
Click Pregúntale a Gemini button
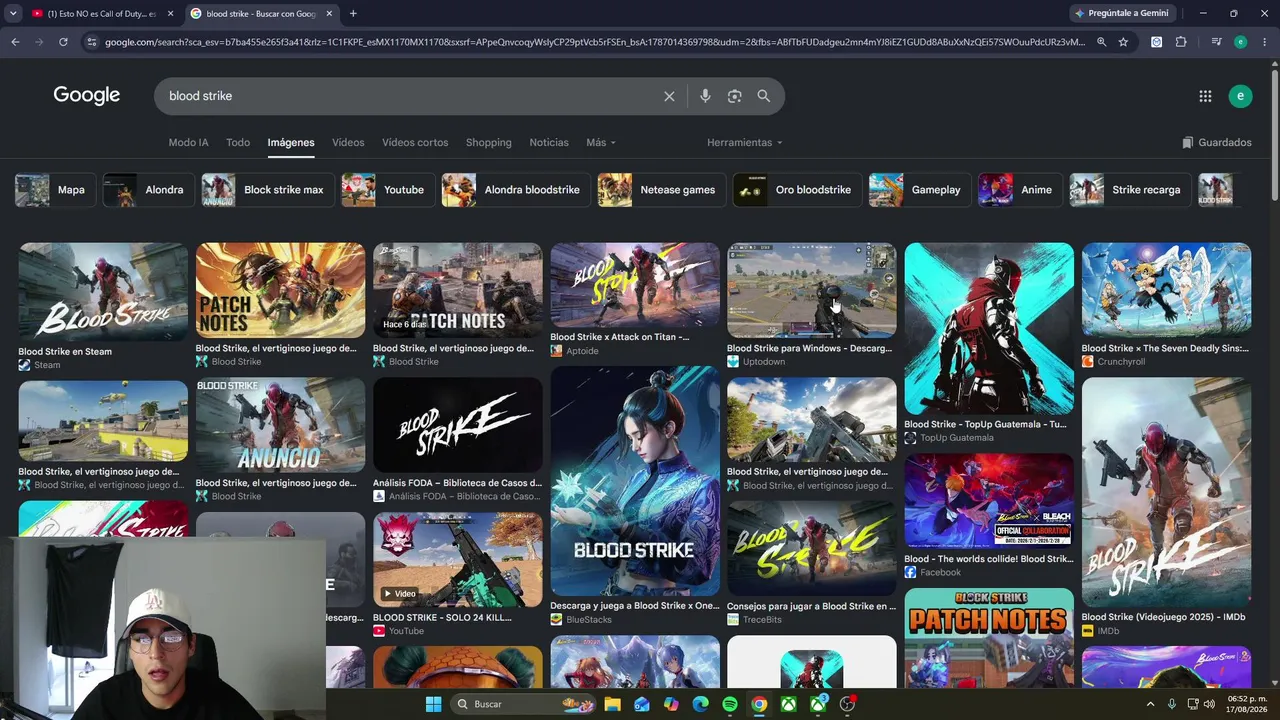pyautogui.click(x=1121, y=13)
